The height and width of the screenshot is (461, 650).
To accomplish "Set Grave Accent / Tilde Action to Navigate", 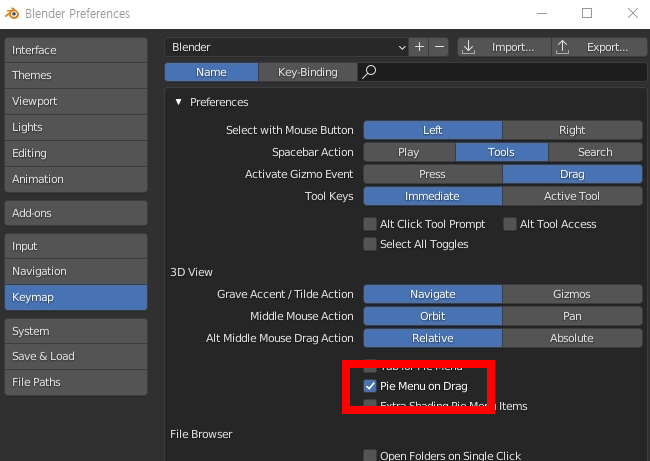I will [x=433, y=294].
